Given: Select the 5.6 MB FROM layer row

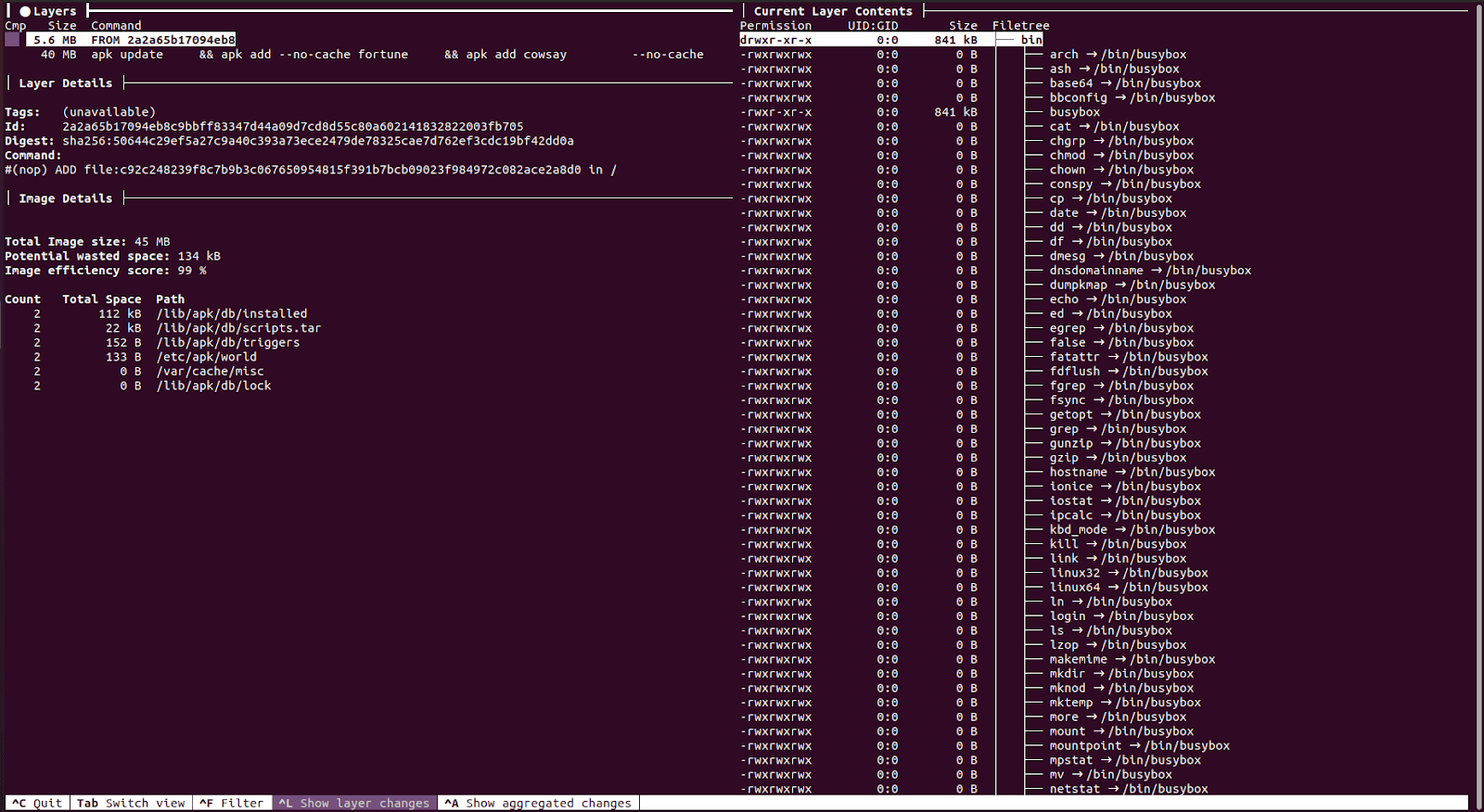Looking at the screenshot, I should pyautogui.click(x=132, y=40).
